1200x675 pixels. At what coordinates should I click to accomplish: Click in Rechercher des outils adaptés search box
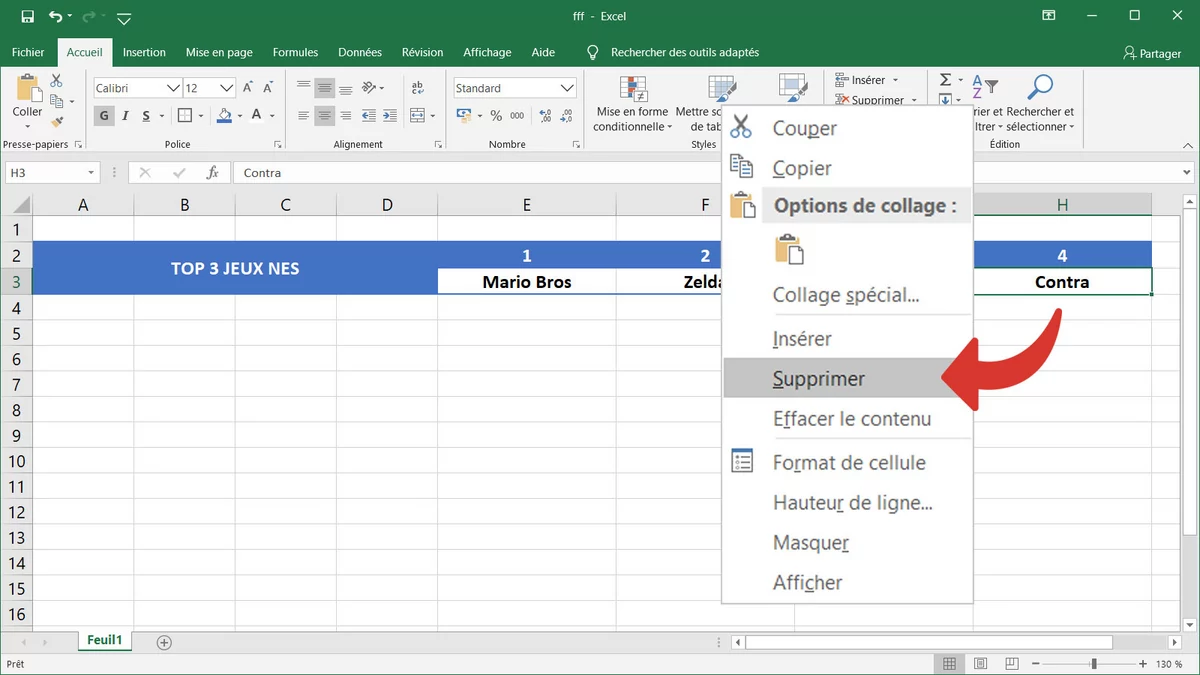coord(685,52)
